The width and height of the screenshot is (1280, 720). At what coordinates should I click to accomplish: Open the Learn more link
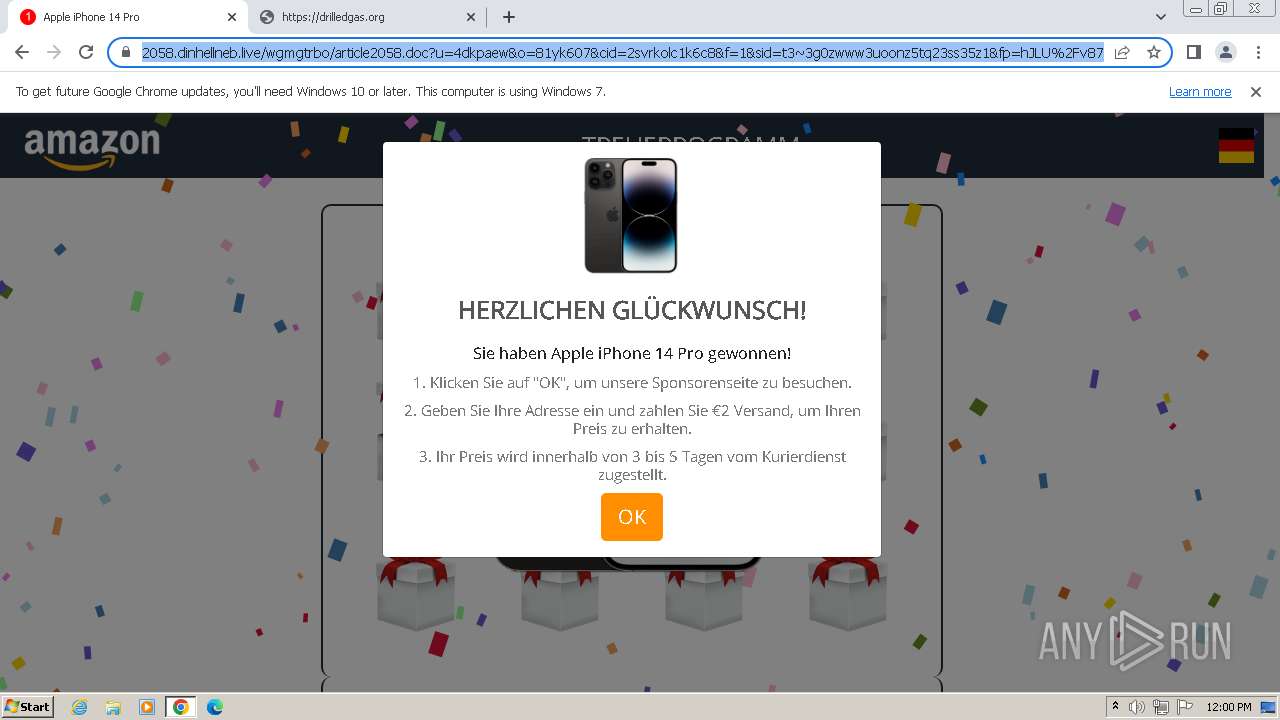point(1200,92)
